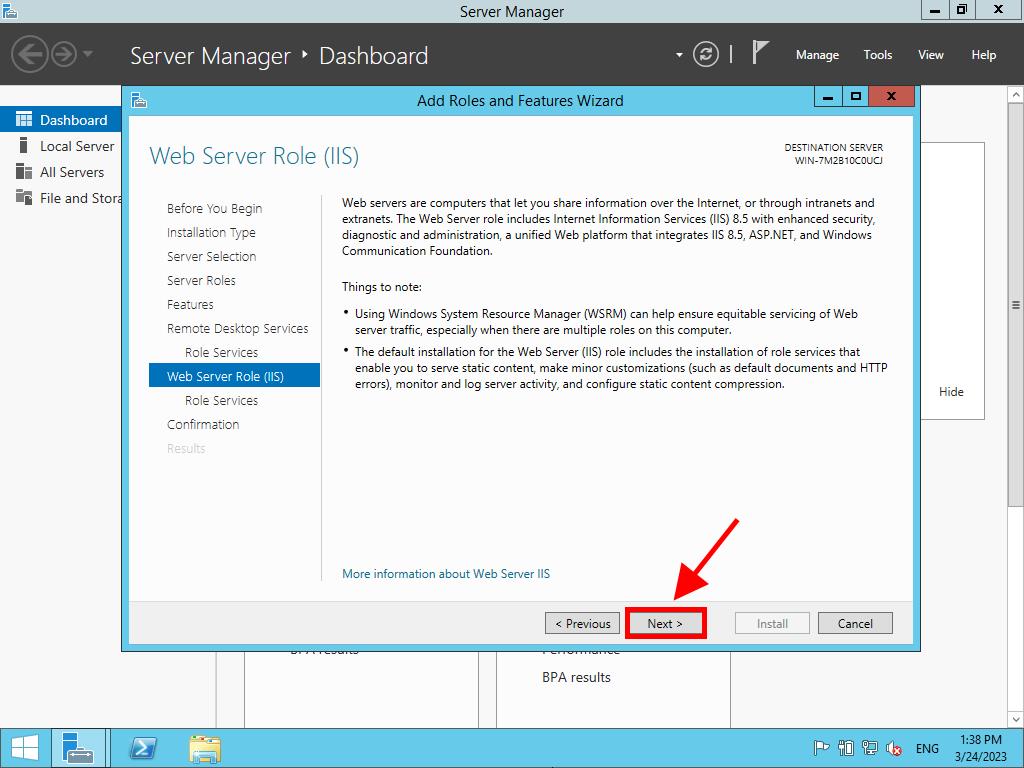The width and height of the screenshot is (1024, 768).
Task: Click the network tray icon
Action: (x=870, y=748)
